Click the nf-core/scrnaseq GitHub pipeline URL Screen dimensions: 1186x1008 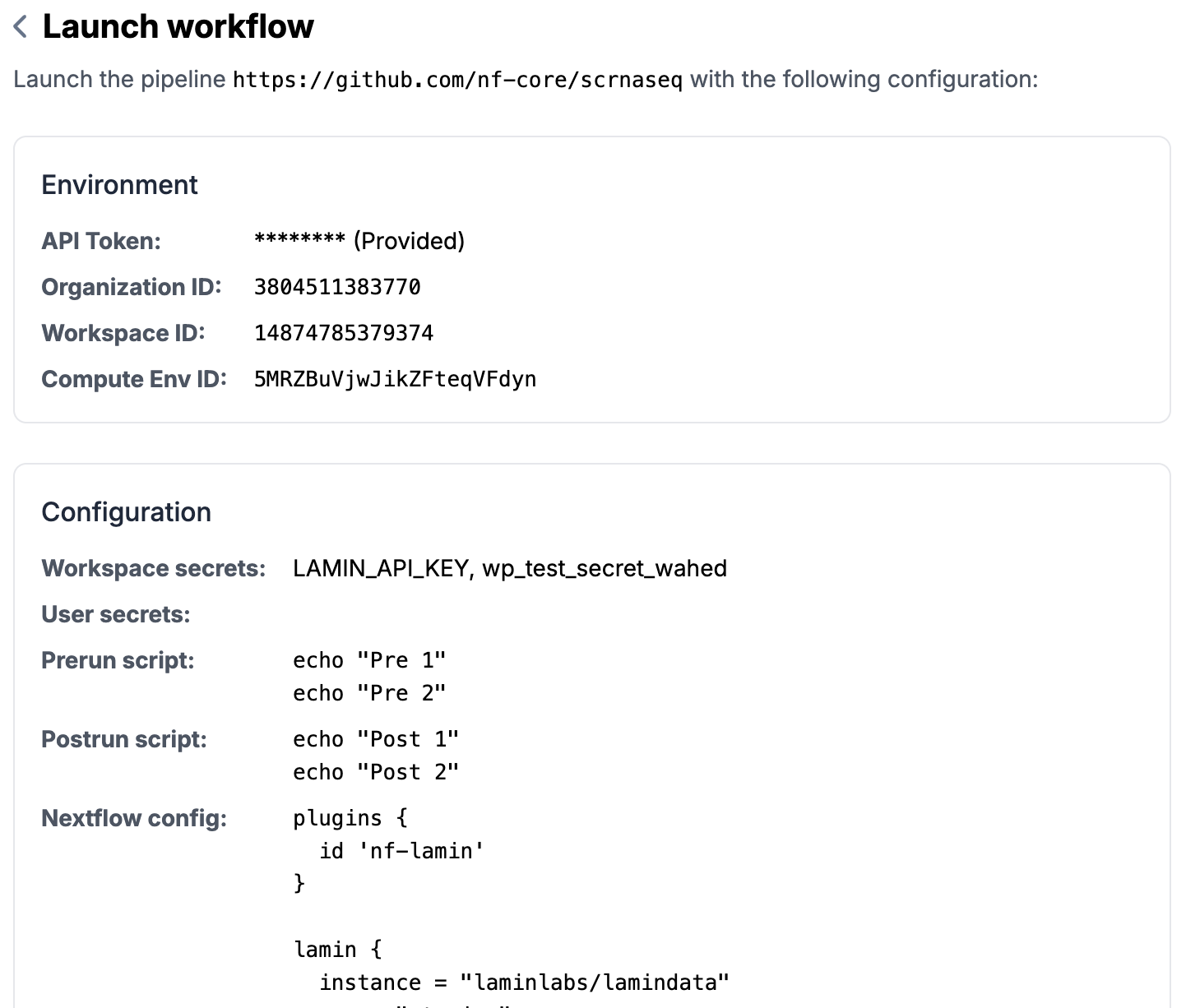point(457,80)
